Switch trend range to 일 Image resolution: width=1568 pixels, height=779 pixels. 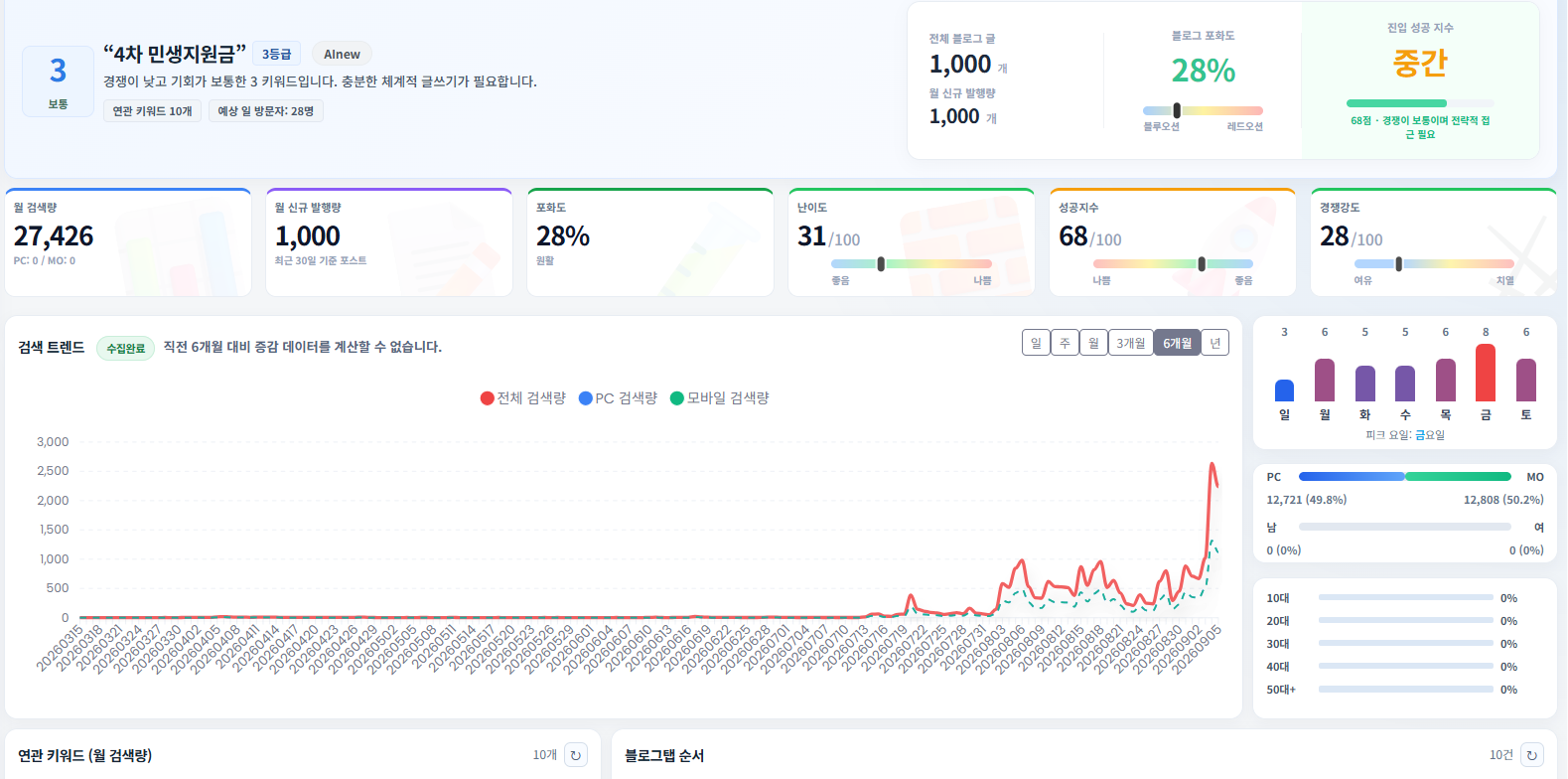tap(1036, 343)
